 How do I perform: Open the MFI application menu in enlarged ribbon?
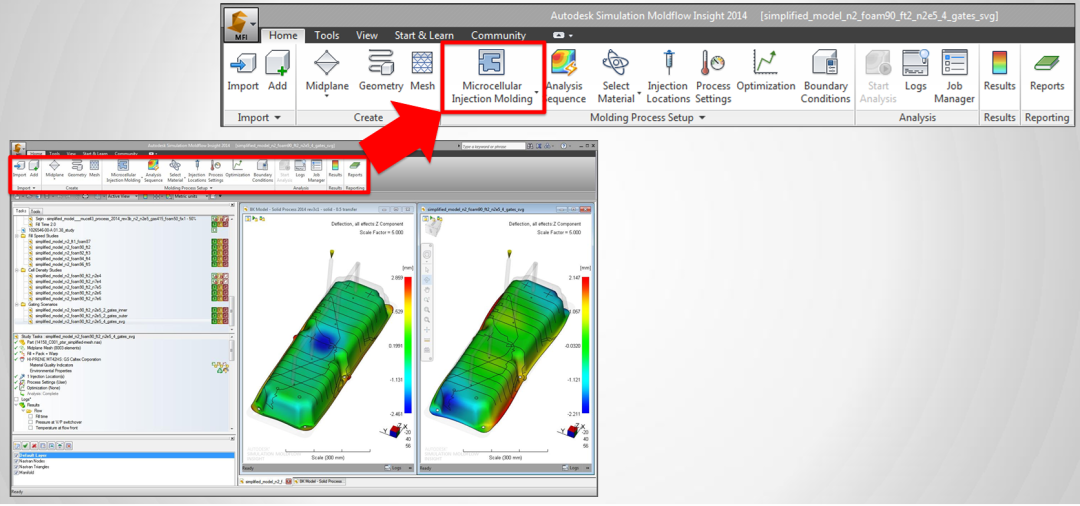click(241, 25)
